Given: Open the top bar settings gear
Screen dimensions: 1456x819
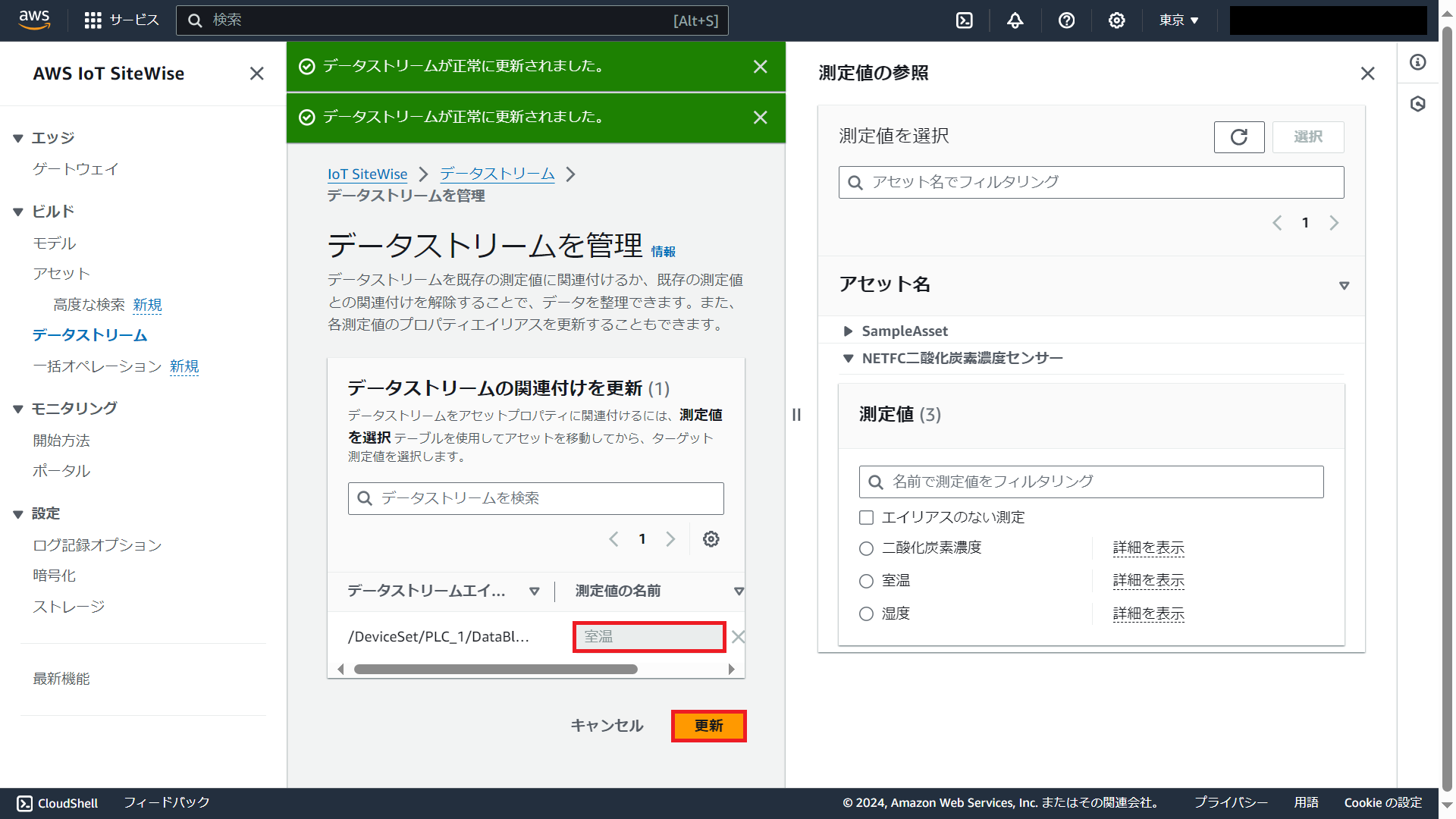Looking at the screenshot, I should 1116,20.
